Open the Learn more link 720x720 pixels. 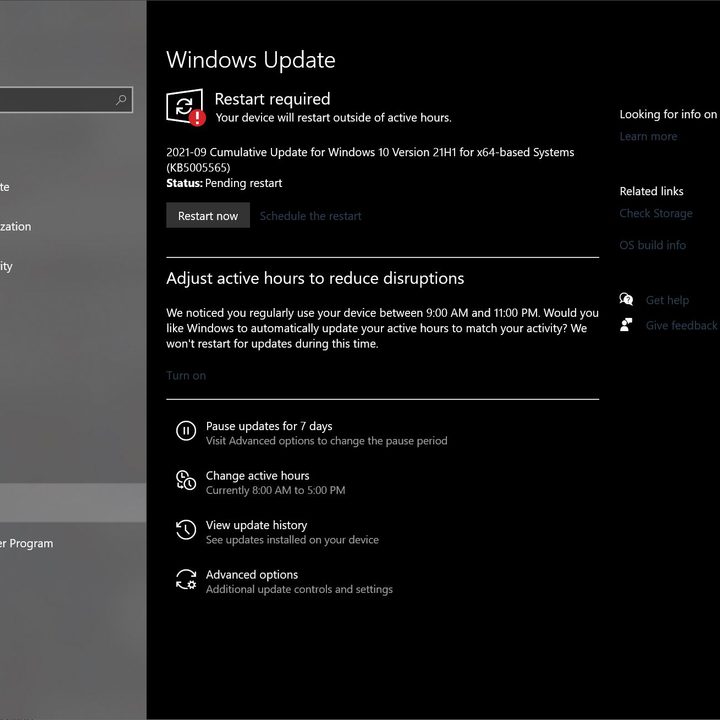click(x=648, y=136)
